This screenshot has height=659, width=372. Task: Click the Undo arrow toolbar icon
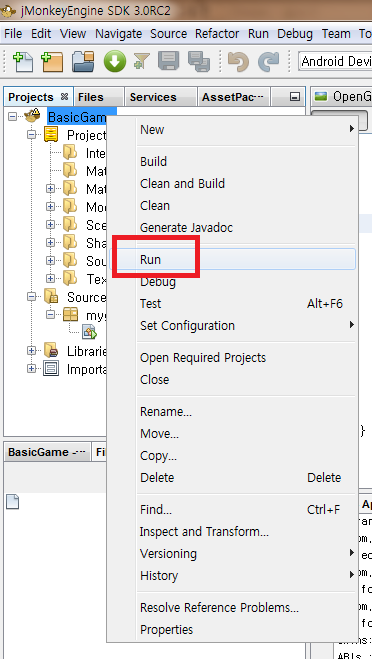[x=238, y=61]
